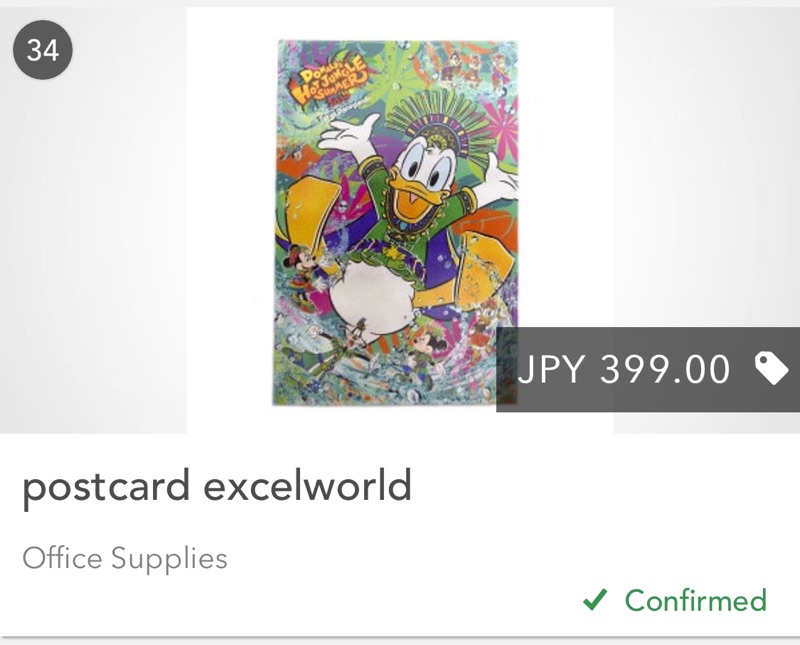Viewport: 800px width, 645px height.
Task: Tap the JPY currency code on the price banner
Action: point(552,370)
